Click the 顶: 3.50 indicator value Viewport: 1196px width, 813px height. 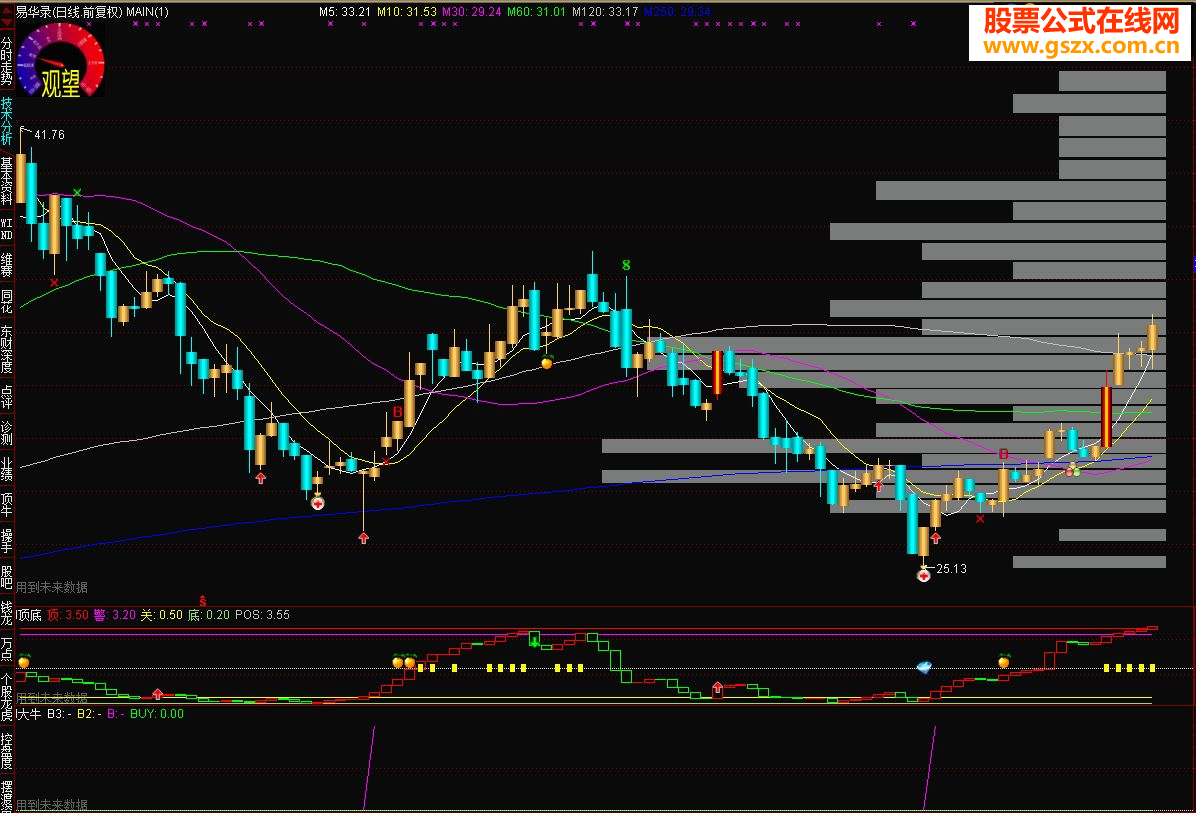(68, 615)
